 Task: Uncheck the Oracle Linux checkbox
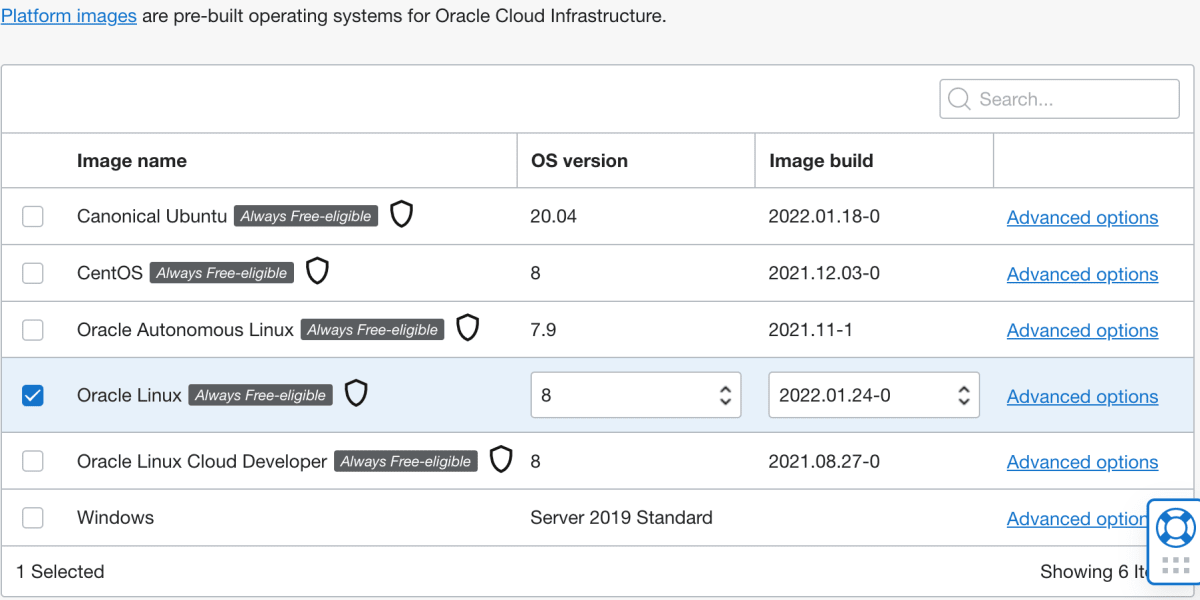tap(33, 396)
